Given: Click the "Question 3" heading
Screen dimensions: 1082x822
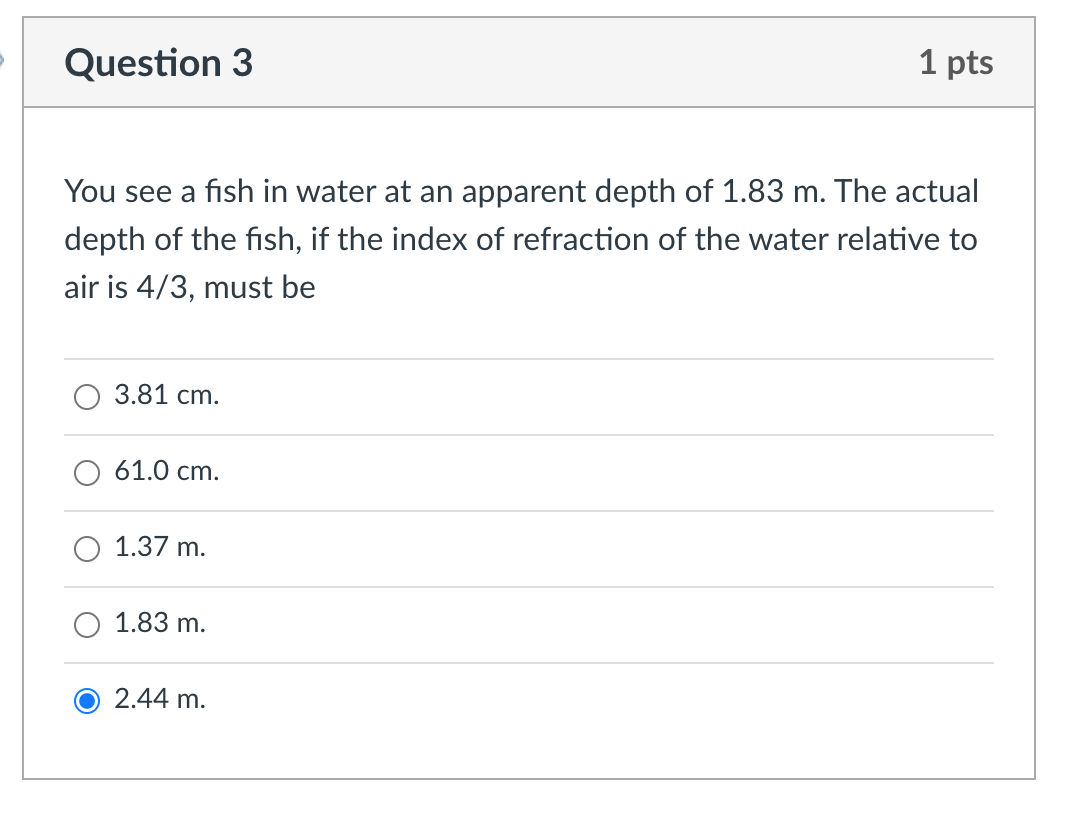Looking at the screenshot, I should click(x=159, y=63).
